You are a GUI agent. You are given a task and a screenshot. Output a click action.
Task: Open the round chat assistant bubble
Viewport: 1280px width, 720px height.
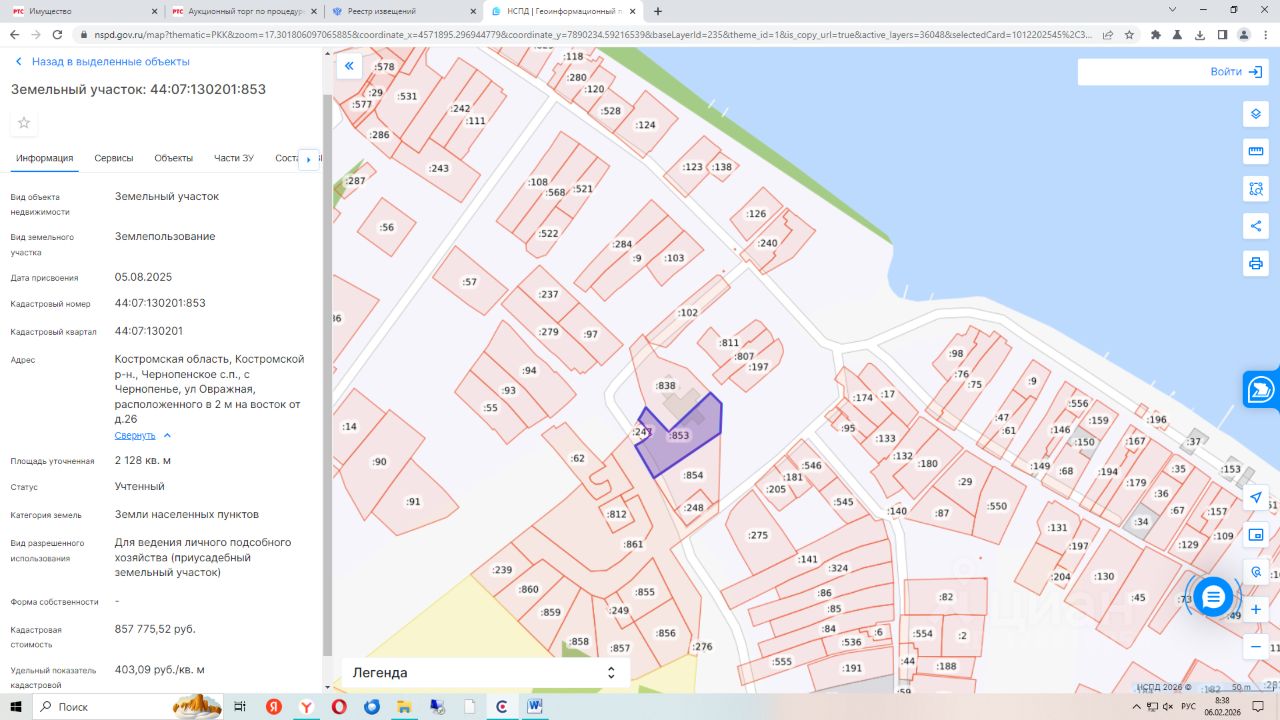coord(1213,597)
